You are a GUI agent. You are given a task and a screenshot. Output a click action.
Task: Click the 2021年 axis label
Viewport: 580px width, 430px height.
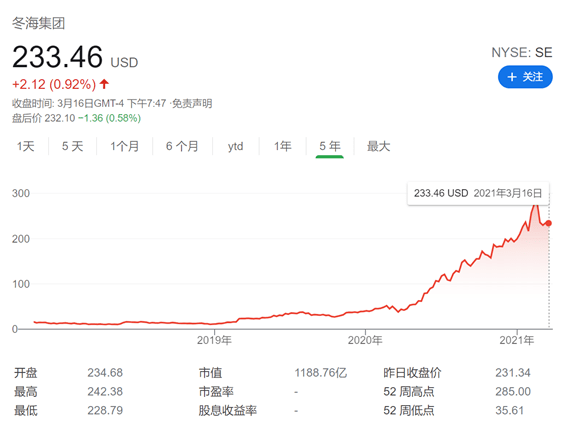(x=517, y=340)
